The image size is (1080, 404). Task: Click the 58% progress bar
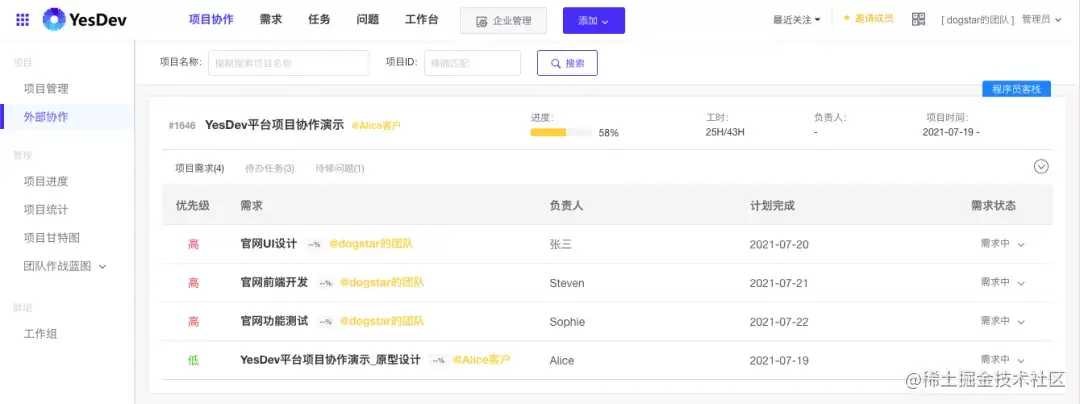click(561, 132)
